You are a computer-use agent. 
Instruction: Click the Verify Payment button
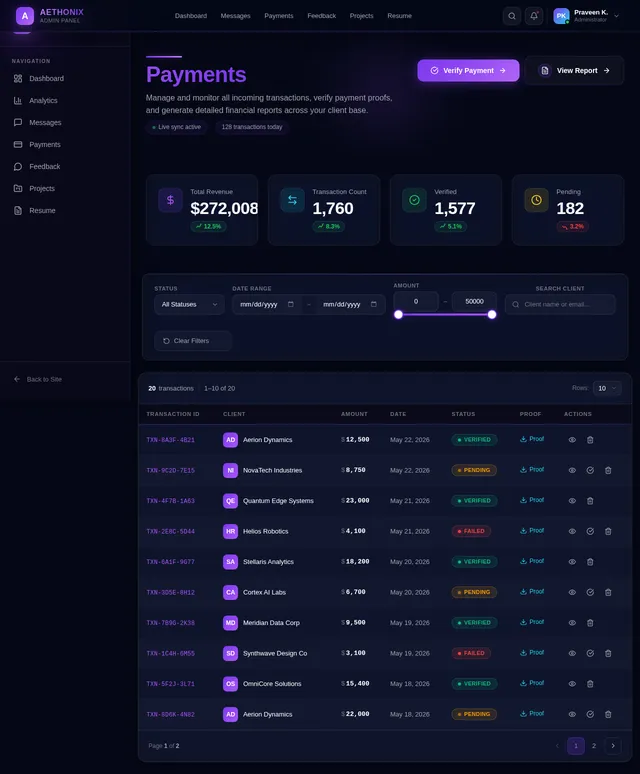tap(468, 71)
